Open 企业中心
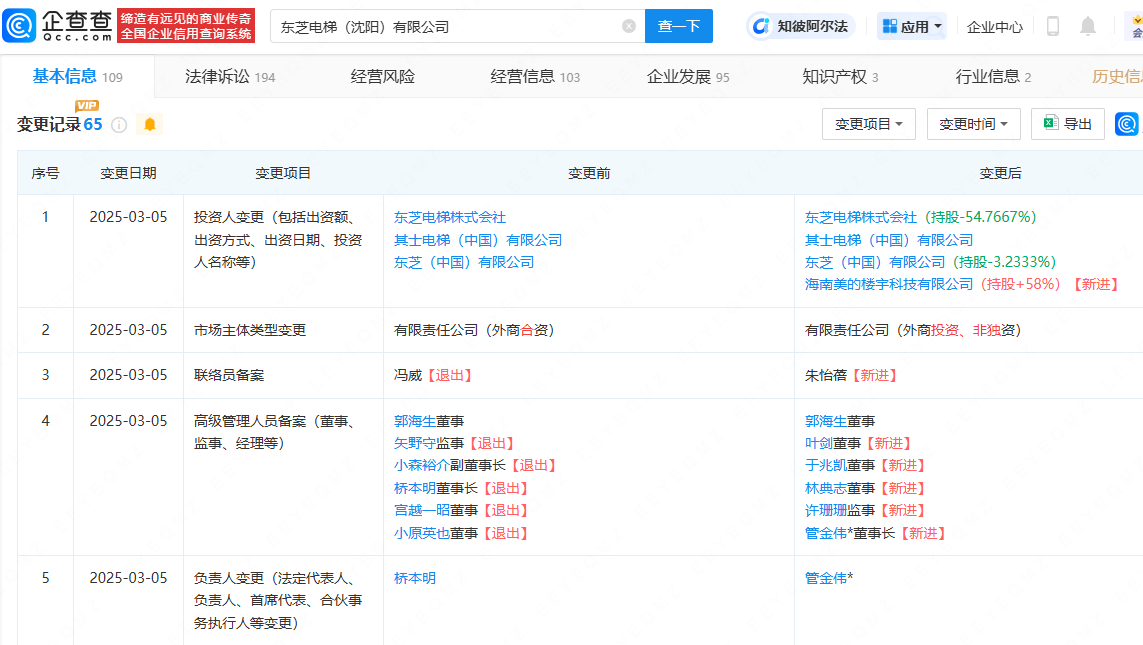Image resolution: width=1143 pixels, height=645 pixels. tap(994, 27)
